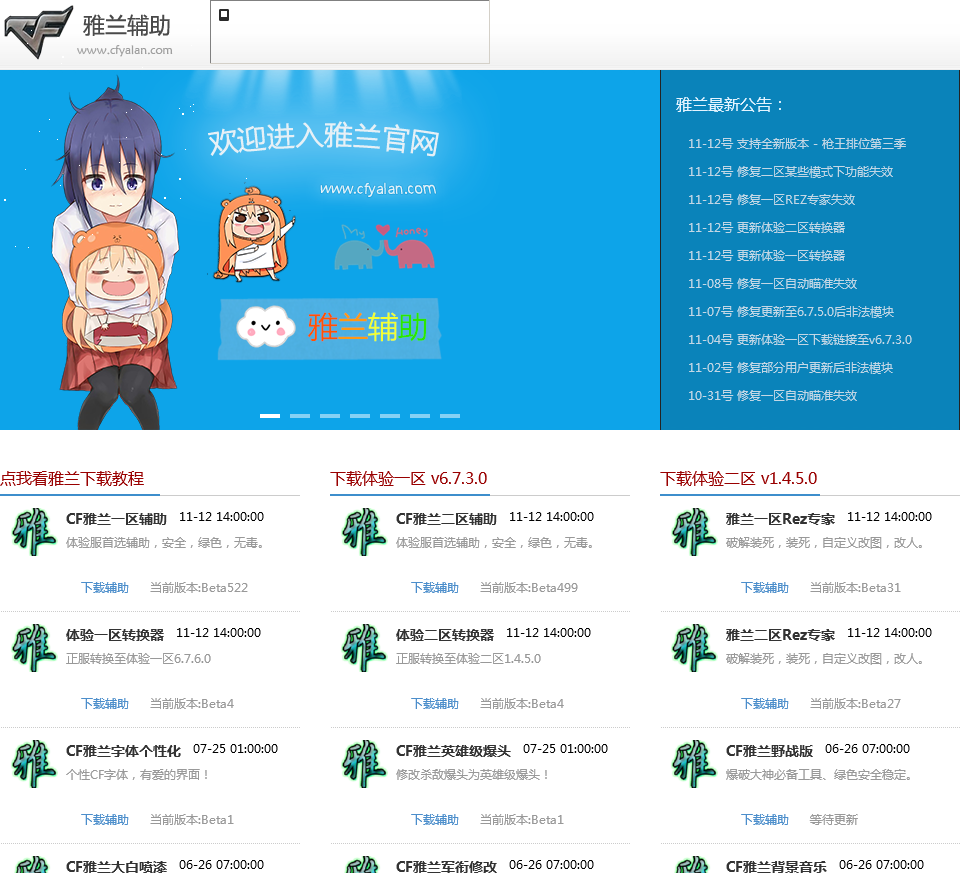This screenshot has height=873, width=960.
Task: Click 等待更新 status under CF雅兰野战版
Action: 834,820
